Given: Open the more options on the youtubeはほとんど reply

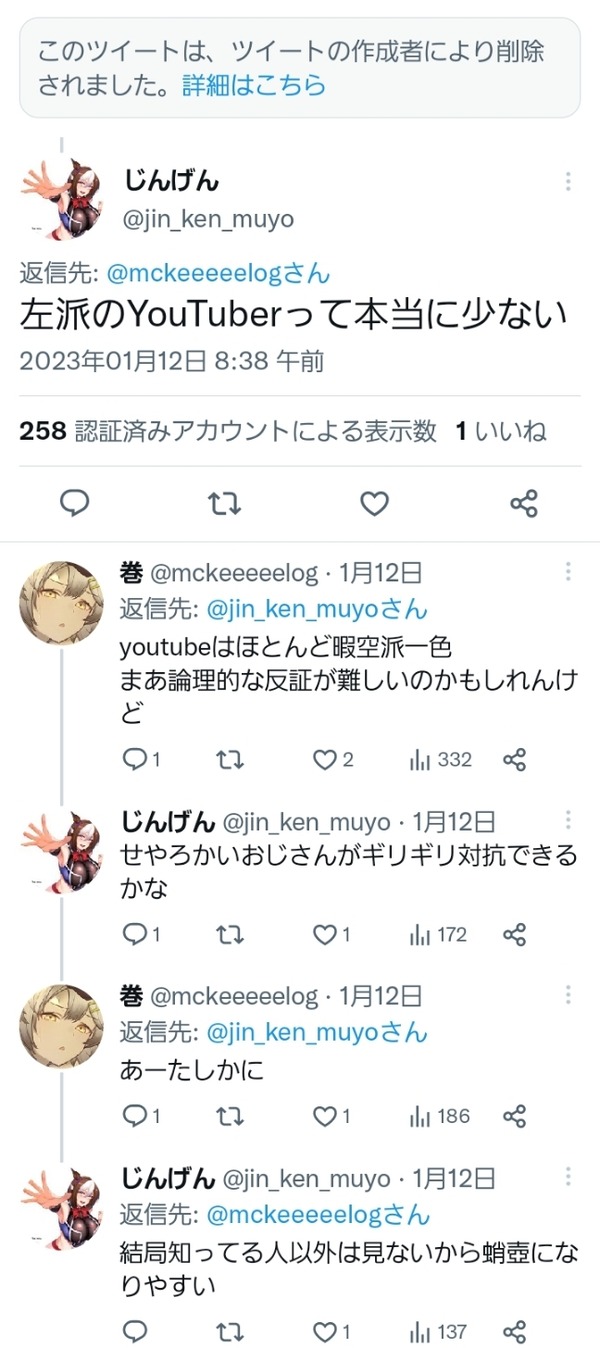Looking at the screenshot, I should 568,572.
